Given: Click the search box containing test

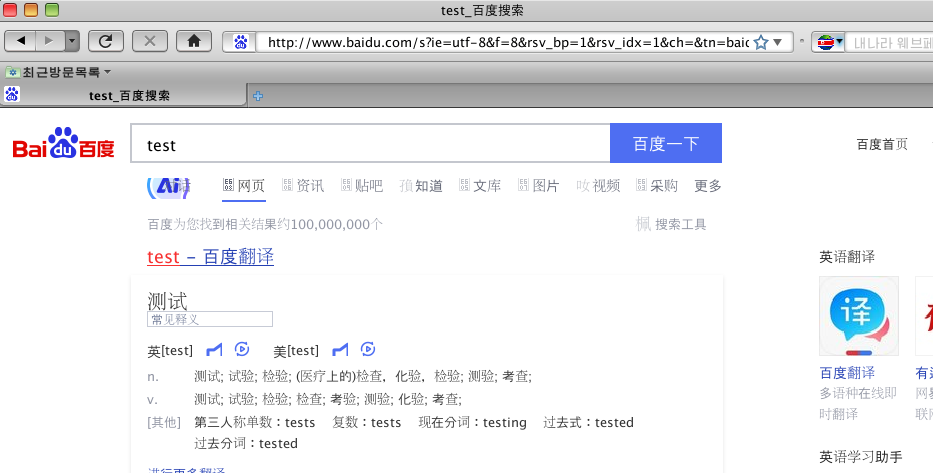Looking at the screenshot, I should tap(370, 143).
